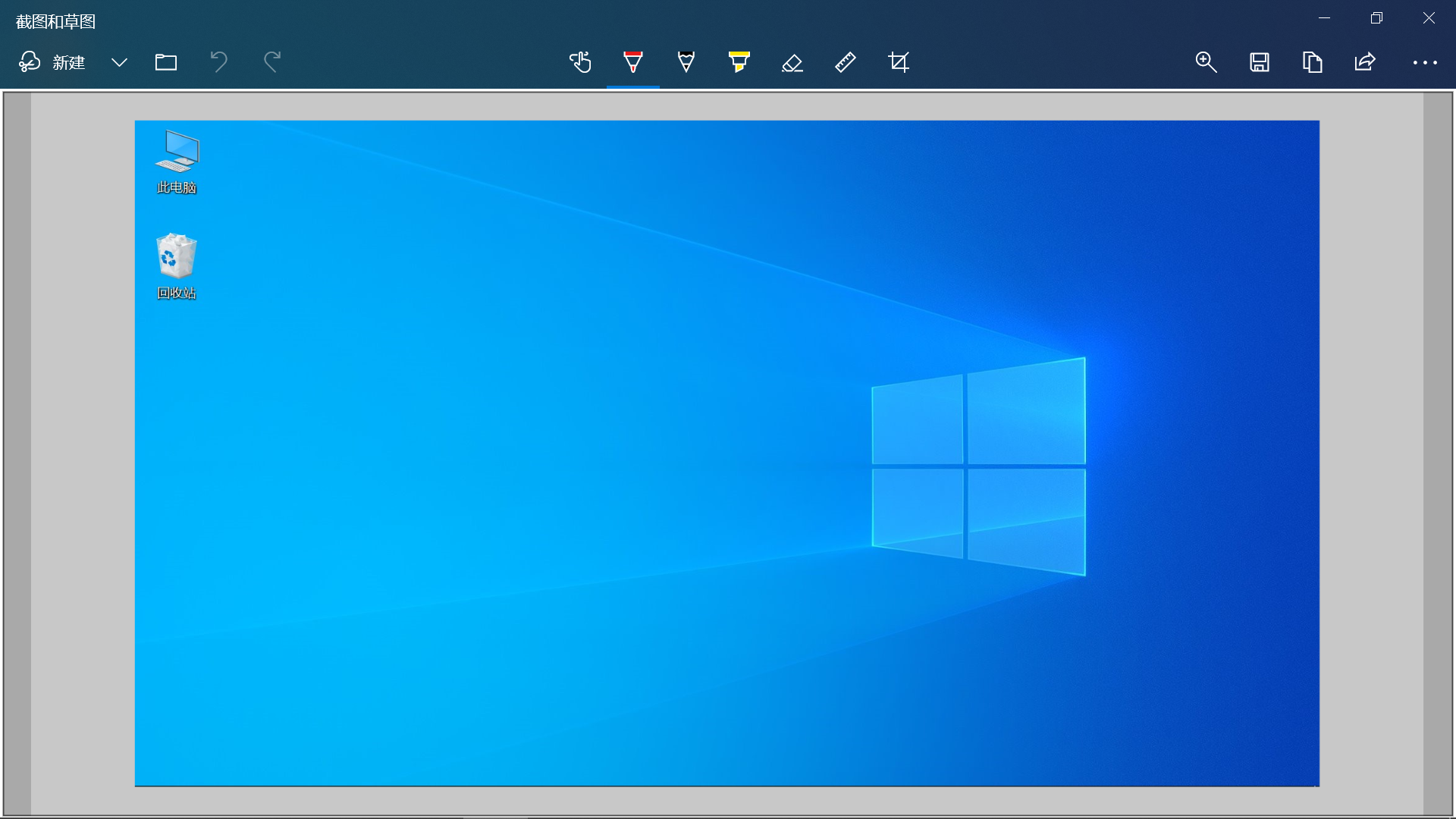Select the red ballpoint pen tool

click(x=632, y=62)
